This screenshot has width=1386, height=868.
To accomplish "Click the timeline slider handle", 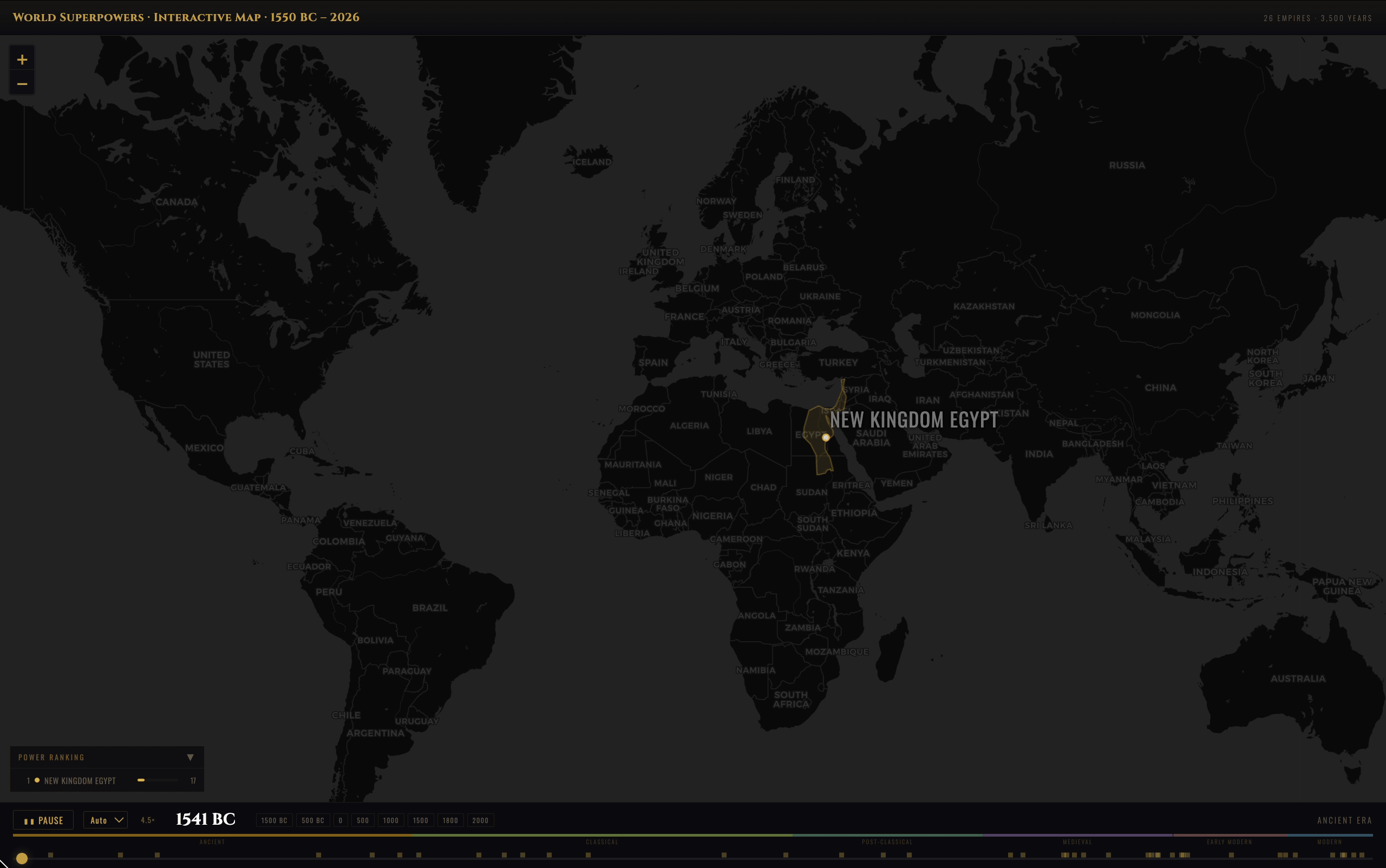I will pyautogui.click(x=22, y=858).
